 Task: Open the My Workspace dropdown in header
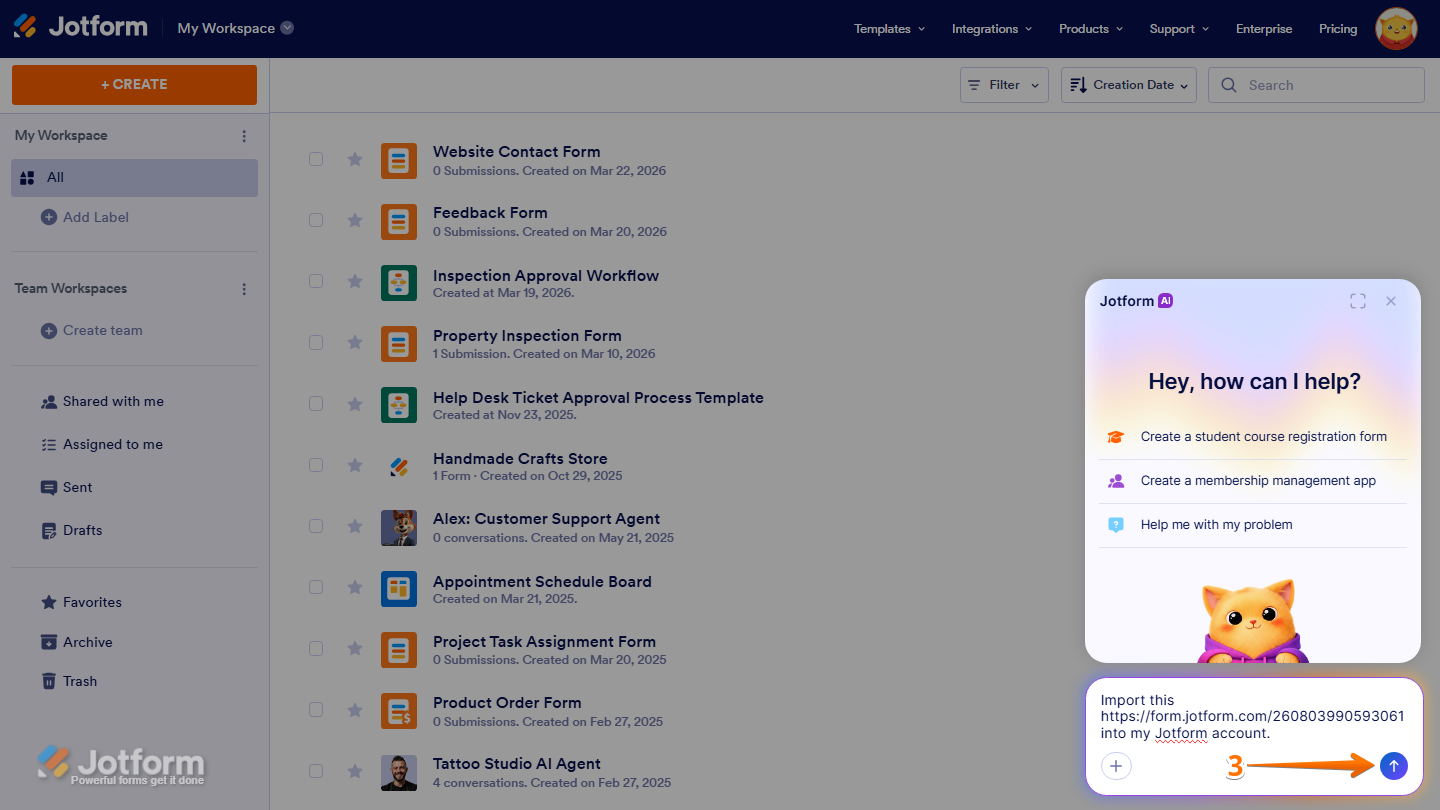pos(236,28)
